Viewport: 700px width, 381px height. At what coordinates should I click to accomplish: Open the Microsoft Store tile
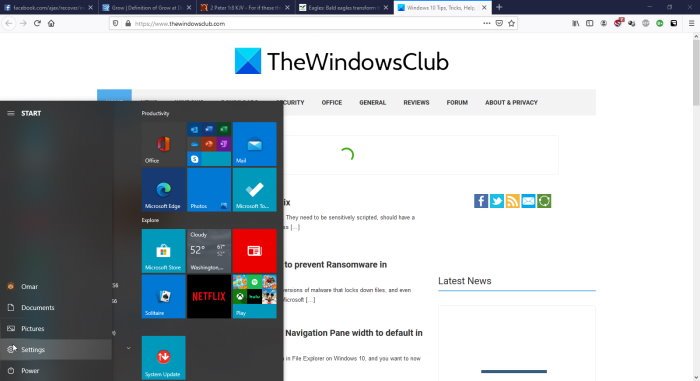coord(163,251)
